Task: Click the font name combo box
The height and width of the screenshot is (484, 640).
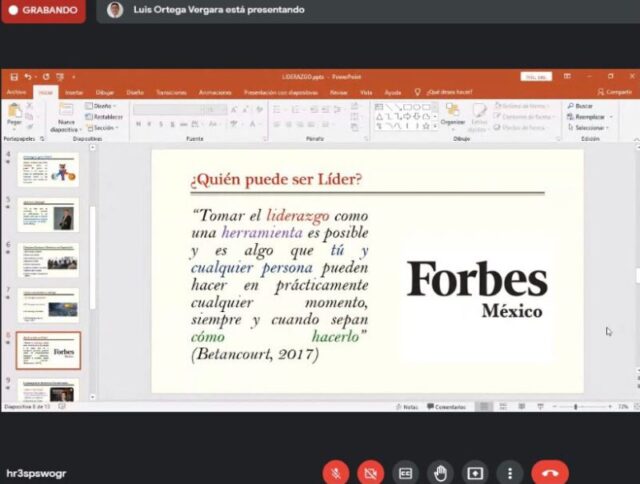Action: tap(168, 109)
